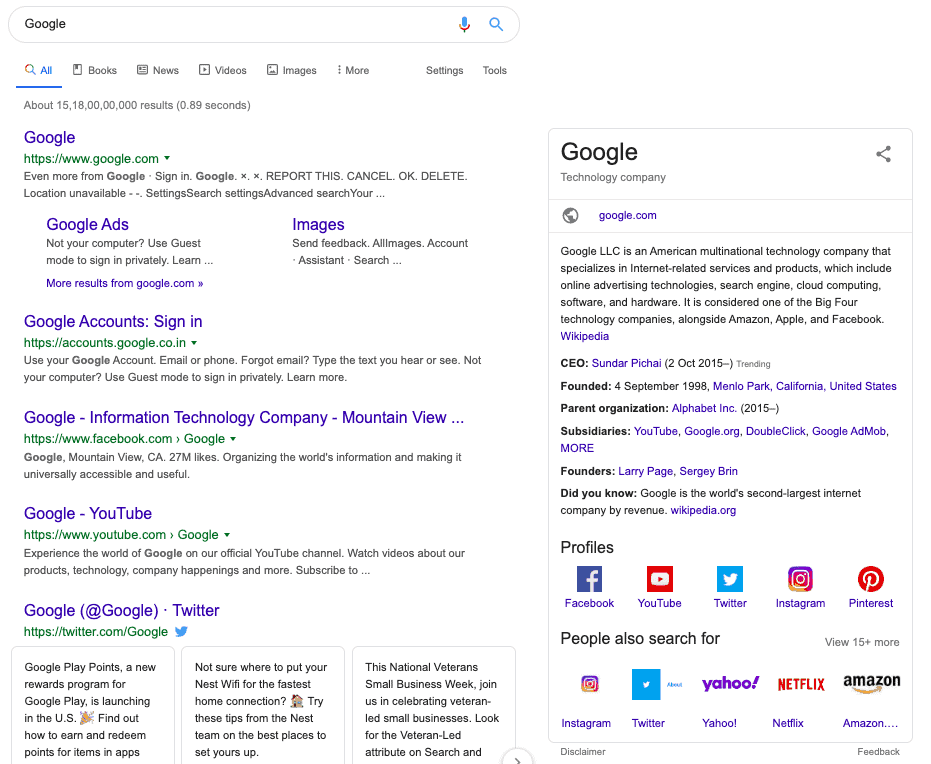Open the Google - YouTube result
931x764 pixels.
pyautogui.click(x=88, y=513)
